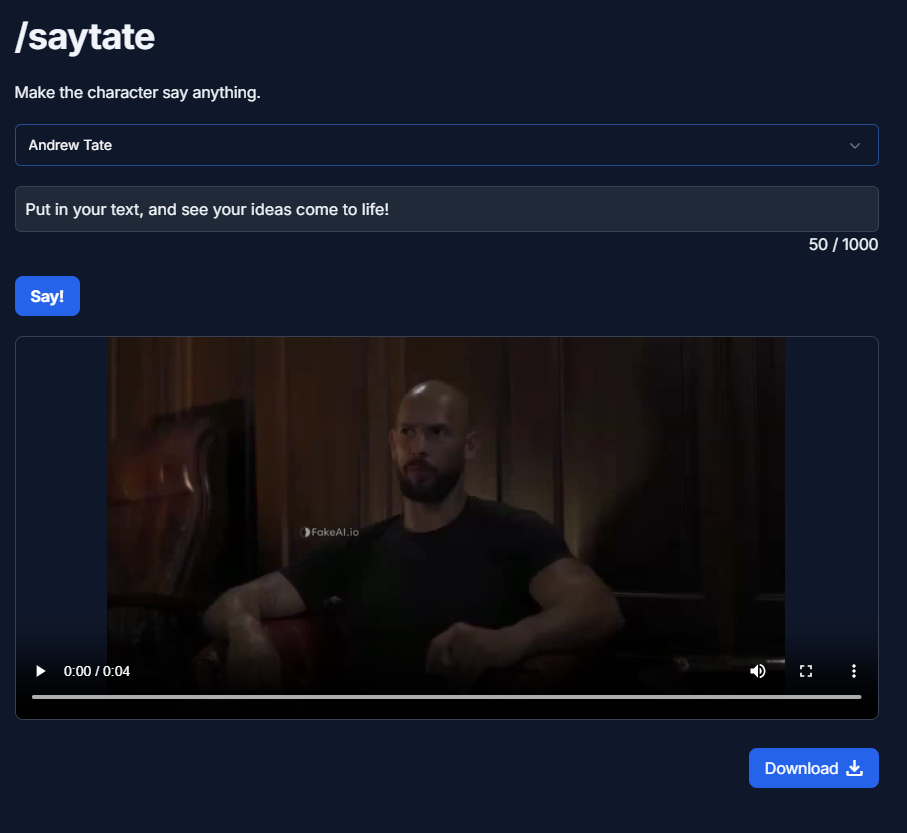Click the 50 / 1000 character counter

pyautogui.click(x=843, y=245)
